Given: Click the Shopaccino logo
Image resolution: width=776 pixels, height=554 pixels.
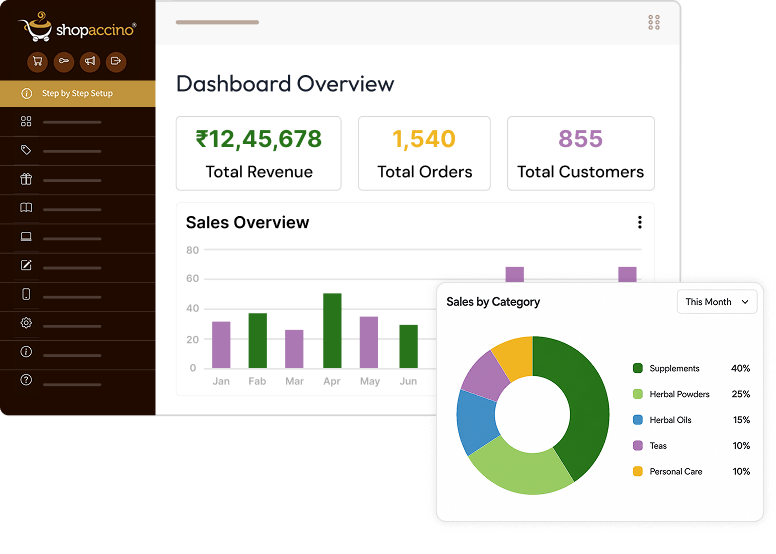Looking at the screenshot, I should (77, 27).
